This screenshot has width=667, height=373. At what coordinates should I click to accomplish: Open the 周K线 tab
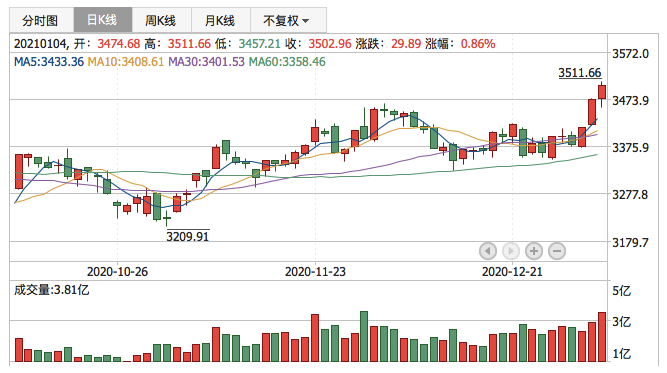(162, 20)
